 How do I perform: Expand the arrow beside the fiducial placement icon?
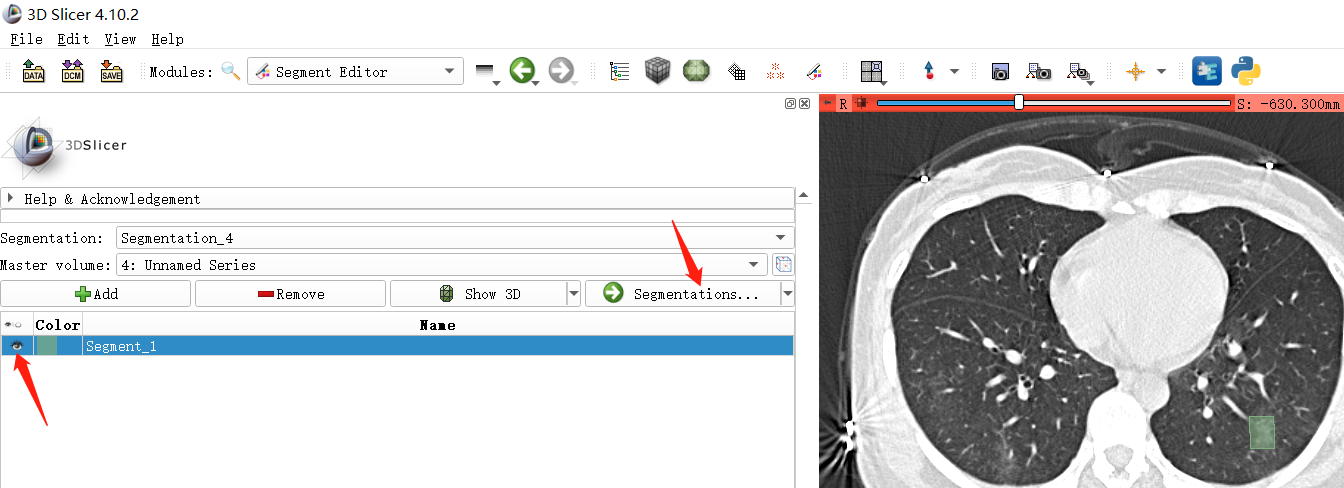coord(954,72)
